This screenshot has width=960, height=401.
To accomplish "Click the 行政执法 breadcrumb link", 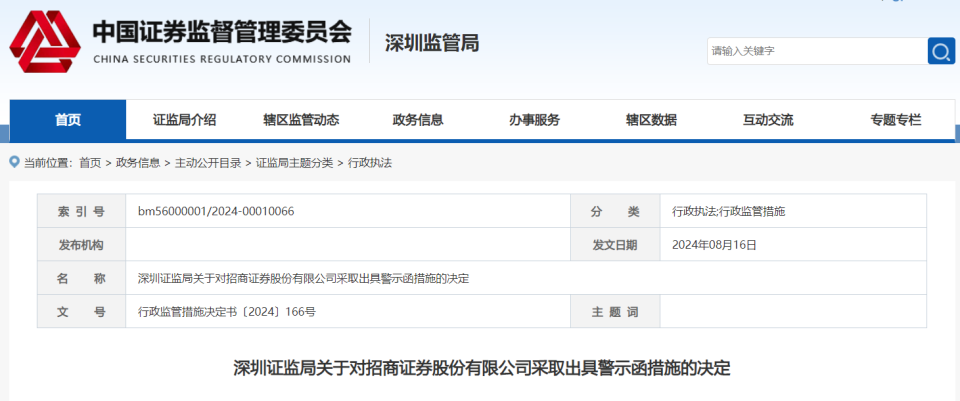I will pyautogui.click(x=370, y=163).
